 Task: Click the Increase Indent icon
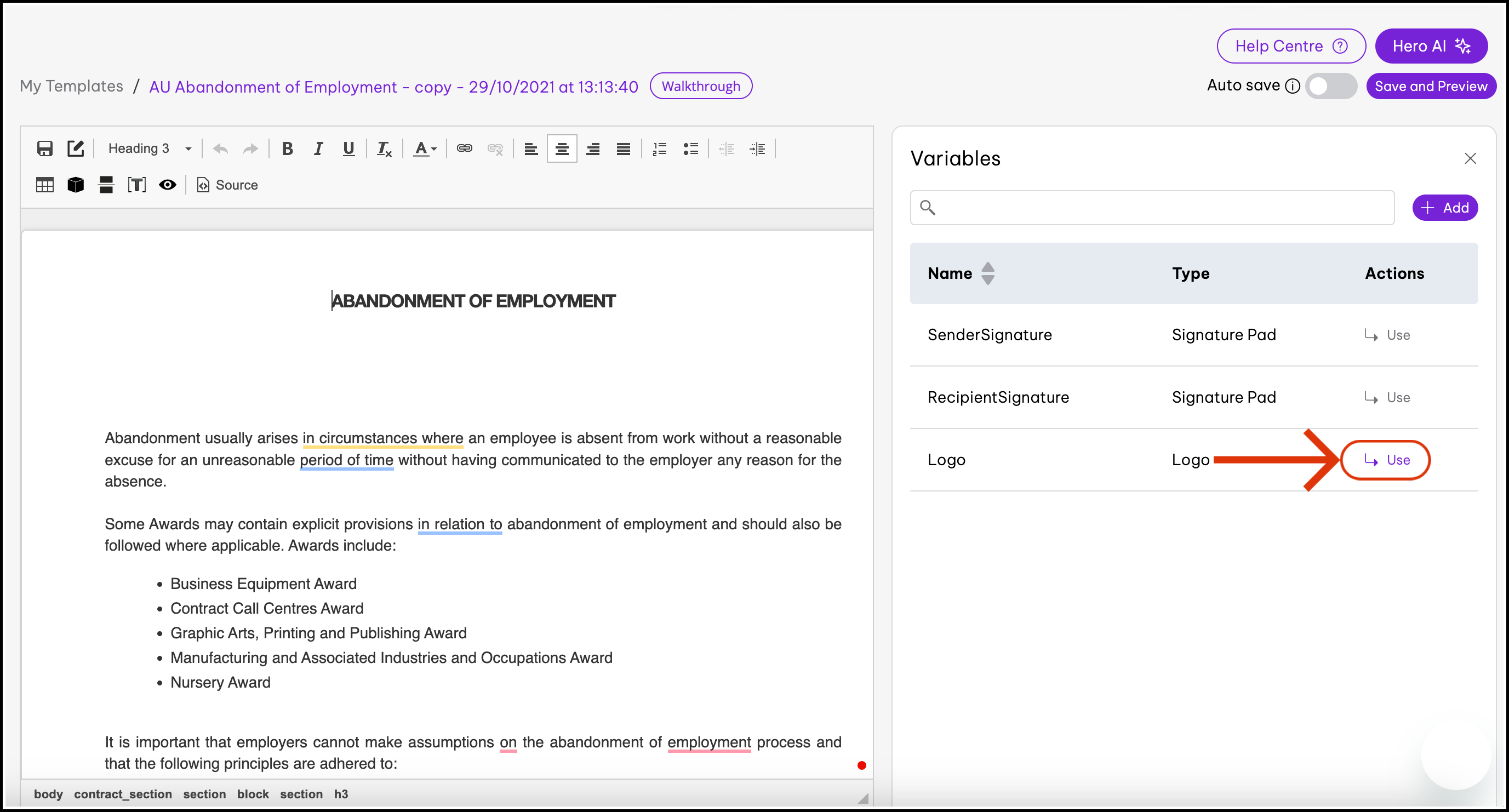click(x=757, y=149)
